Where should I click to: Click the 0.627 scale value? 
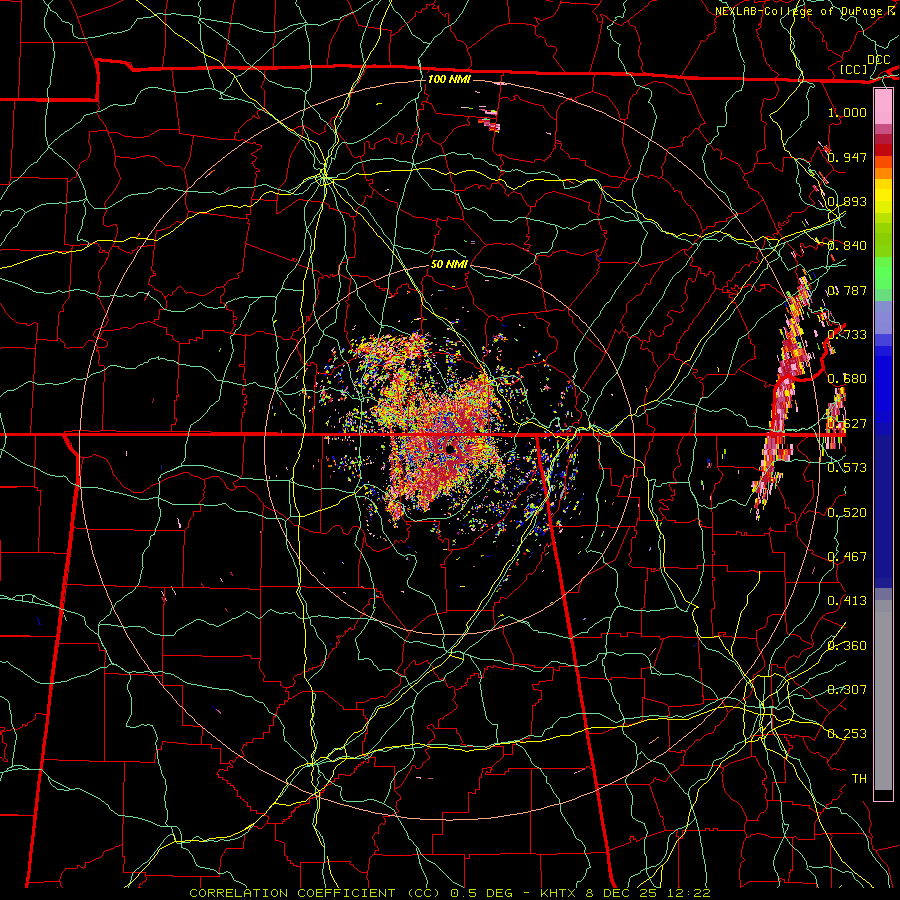pyautogui.click(x=847, y=424)
